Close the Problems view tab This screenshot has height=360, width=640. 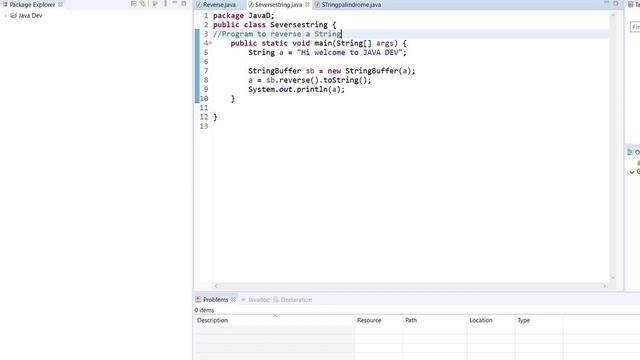click(x=233, y=300)
